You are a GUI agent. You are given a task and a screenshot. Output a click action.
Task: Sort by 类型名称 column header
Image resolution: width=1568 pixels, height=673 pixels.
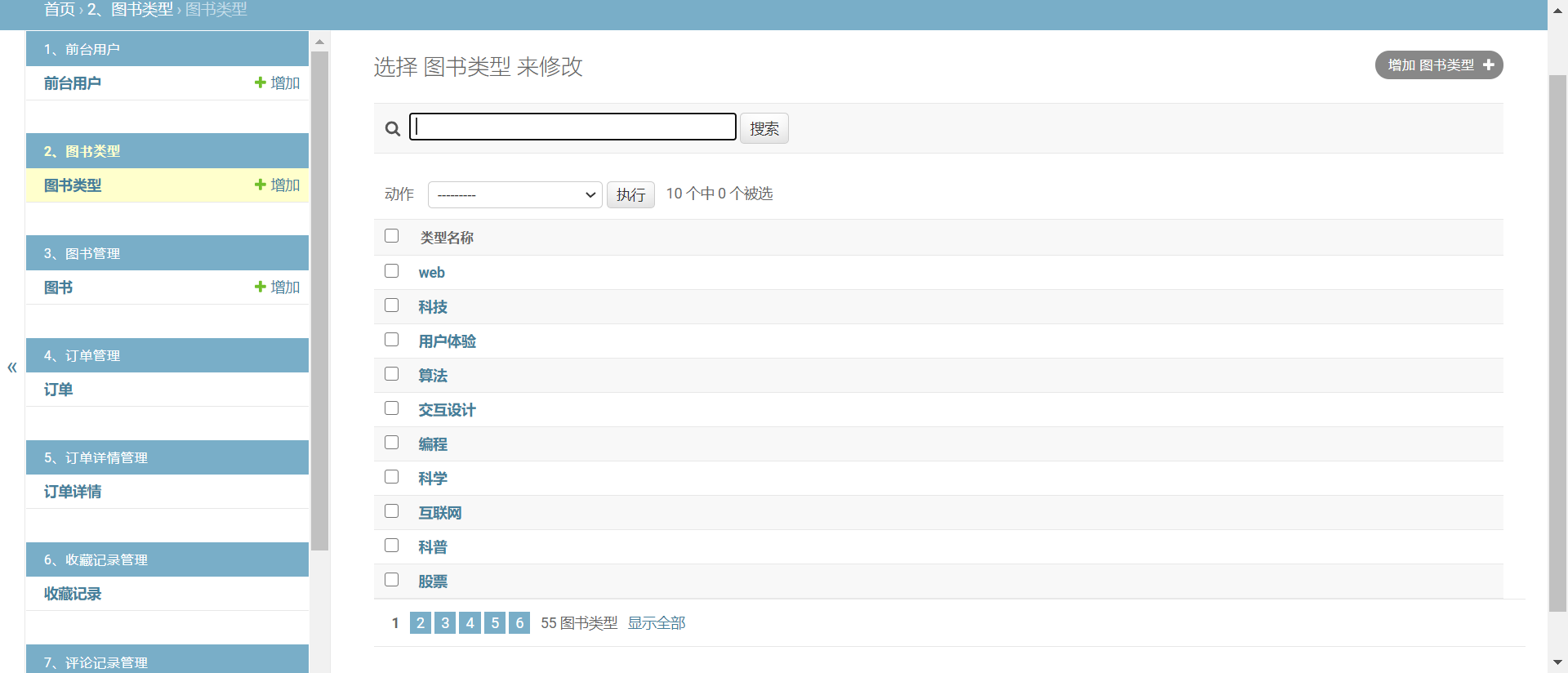447,238
